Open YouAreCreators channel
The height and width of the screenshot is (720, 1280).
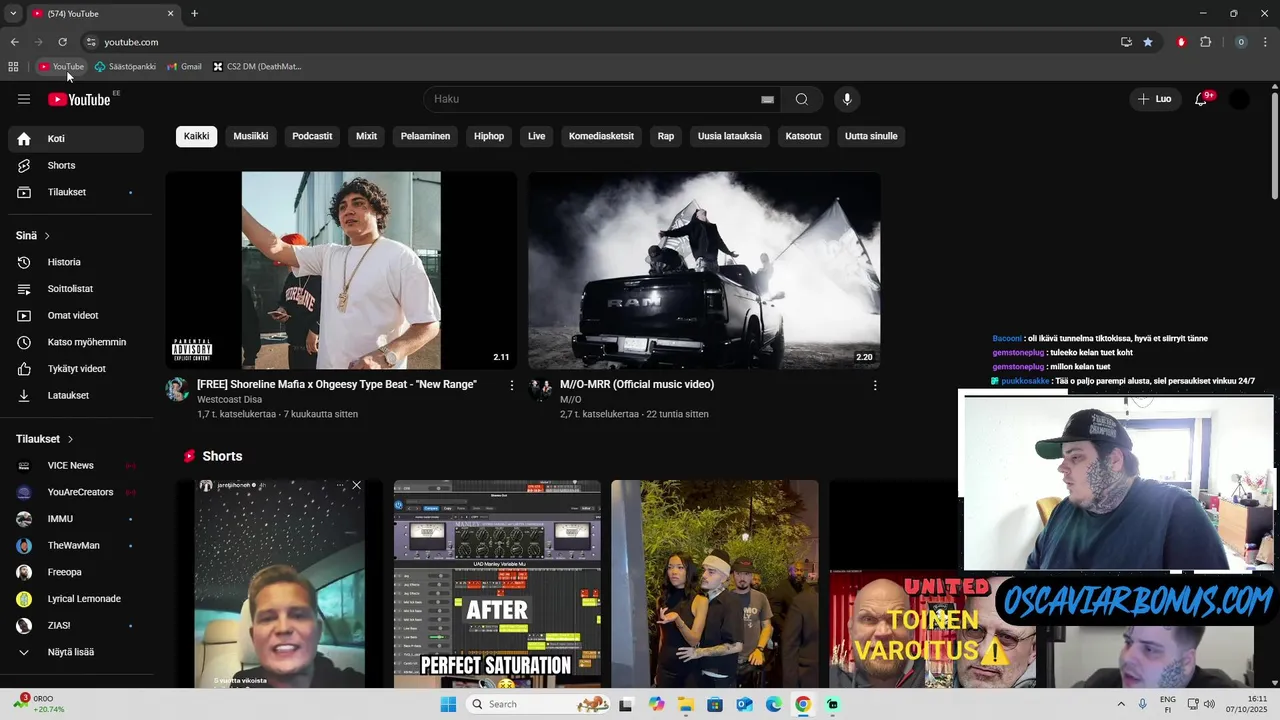tap(76, 492)
